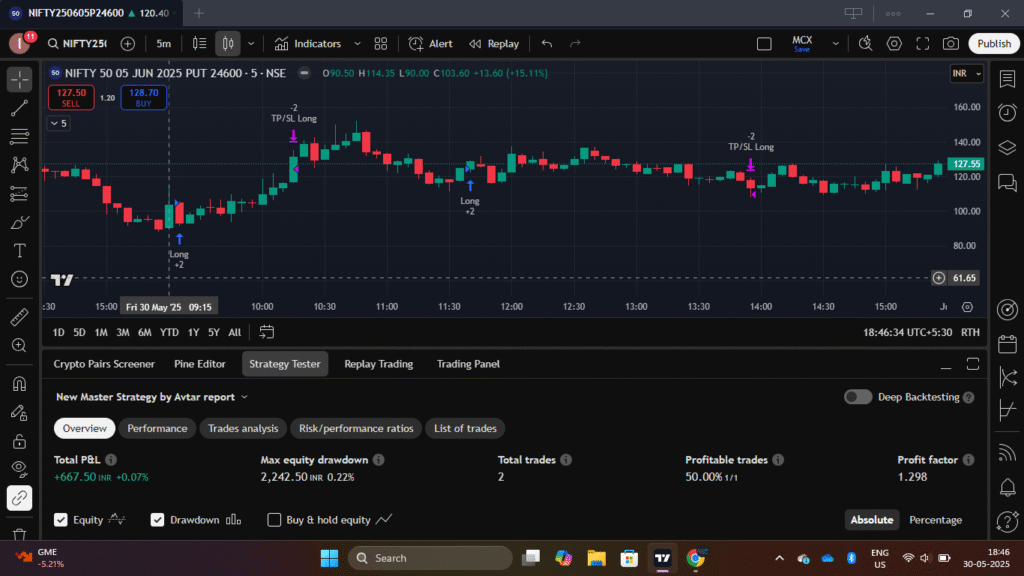The height and width of the screenshot is (576, 1024).
Task: Open the Trading Panel tab
Action: click(x=468, y=364)
